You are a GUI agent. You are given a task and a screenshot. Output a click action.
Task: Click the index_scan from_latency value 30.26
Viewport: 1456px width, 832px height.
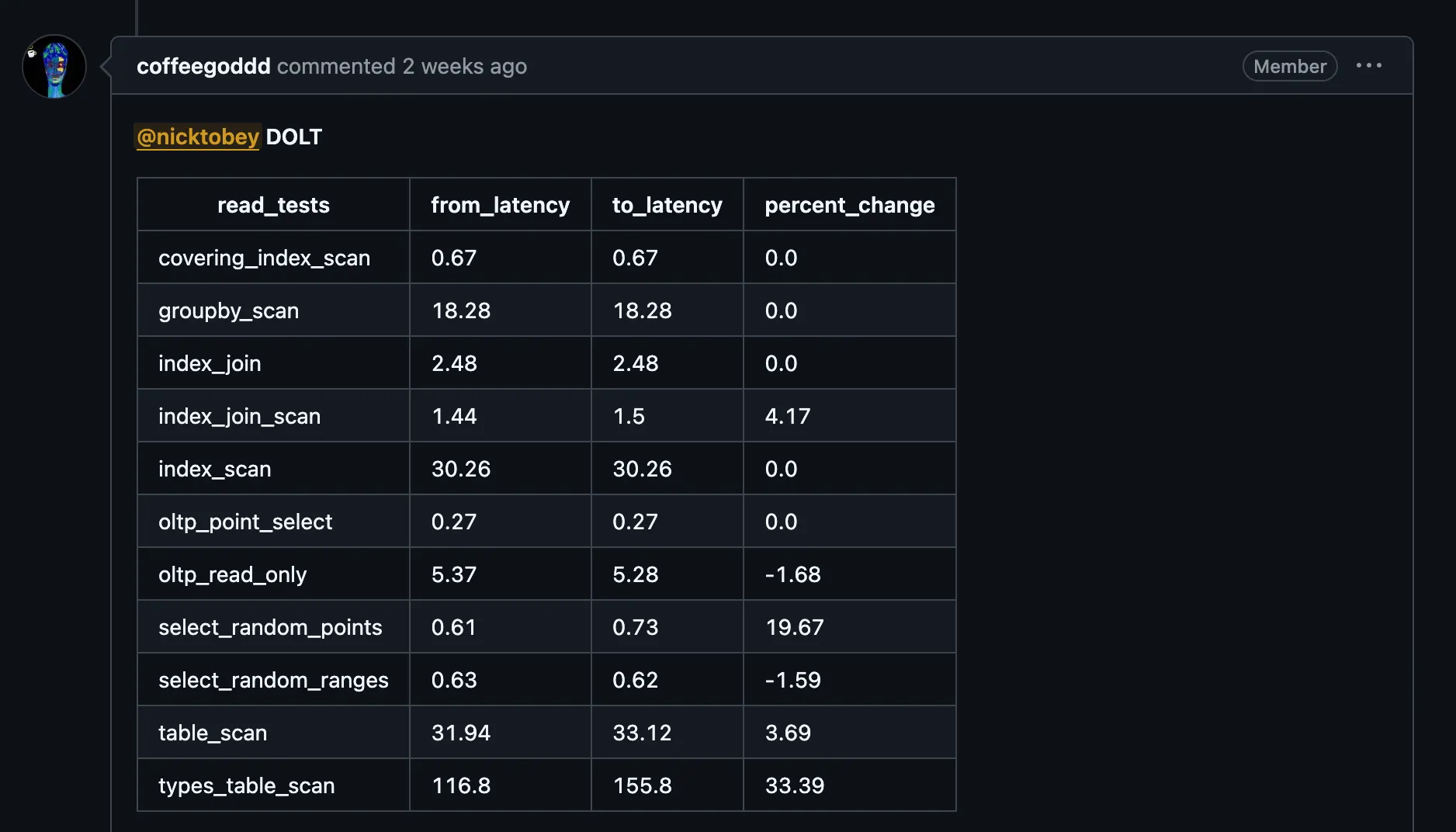tap(460, 469)
